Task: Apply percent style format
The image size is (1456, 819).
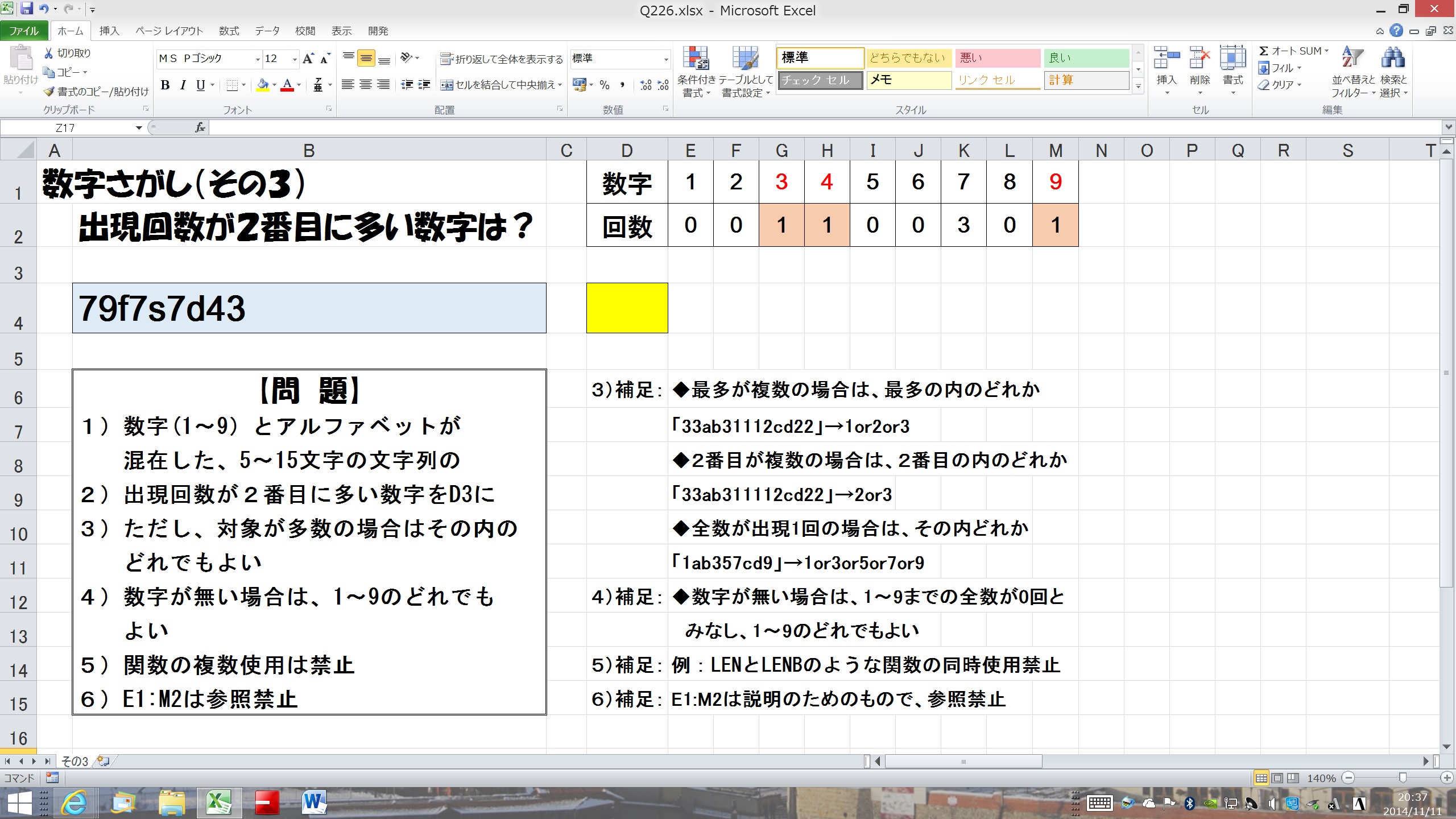Action: [x=605, y=85]
